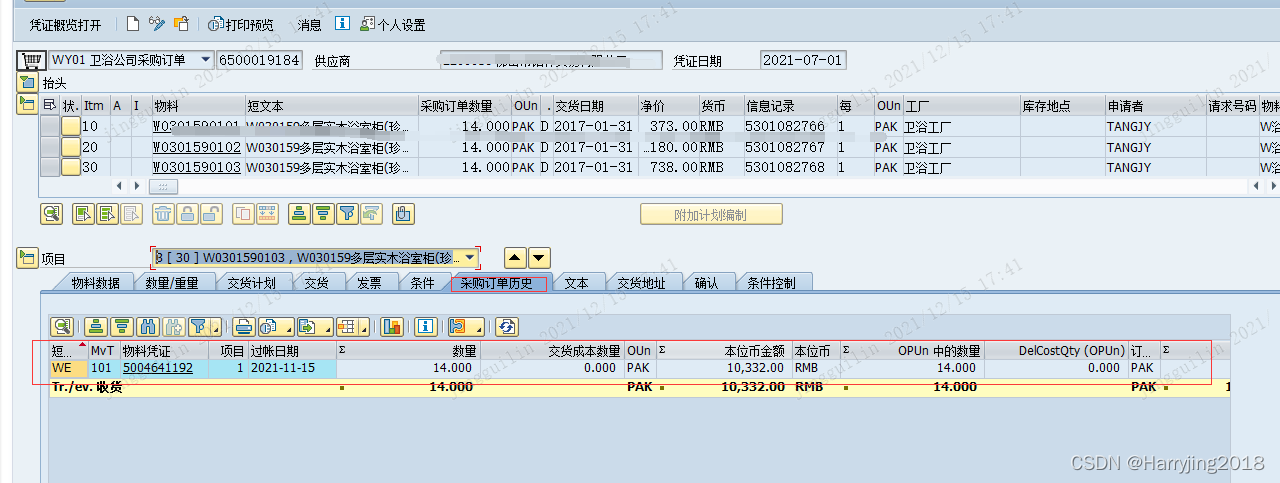Switch to 交货地址 tab

point(641,283)
